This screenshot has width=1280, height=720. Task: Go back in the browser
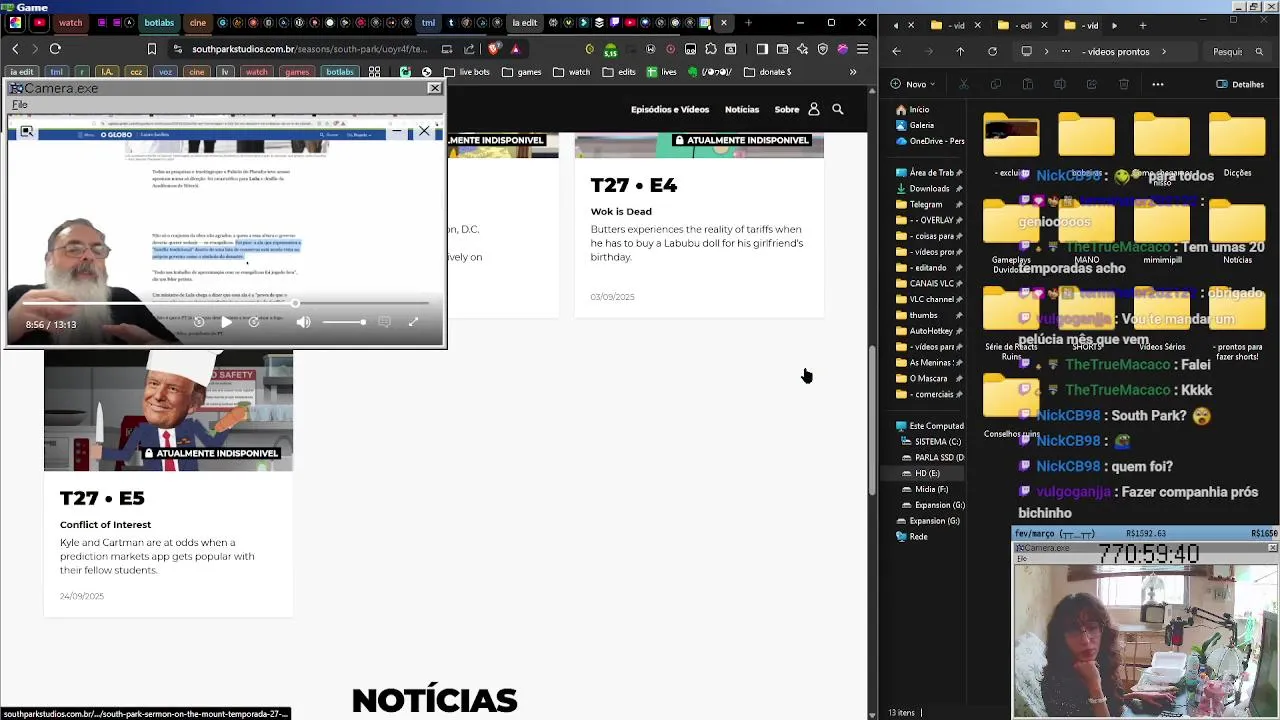15,49
